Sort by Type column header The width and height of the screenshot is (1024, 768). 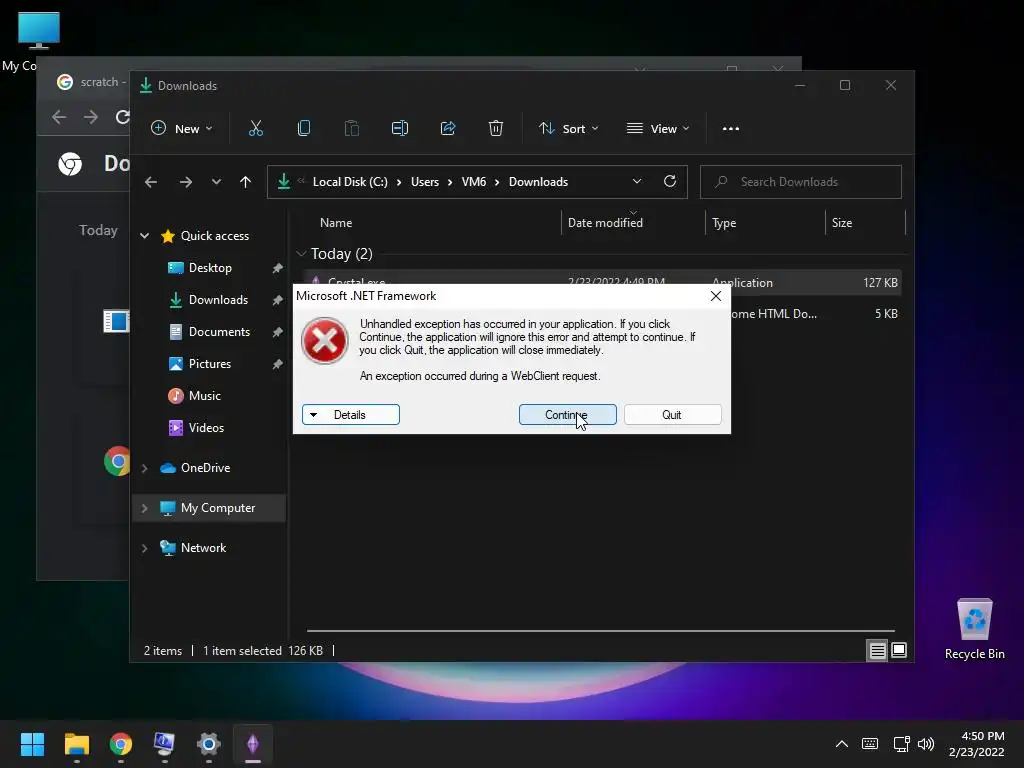[765, 223]
